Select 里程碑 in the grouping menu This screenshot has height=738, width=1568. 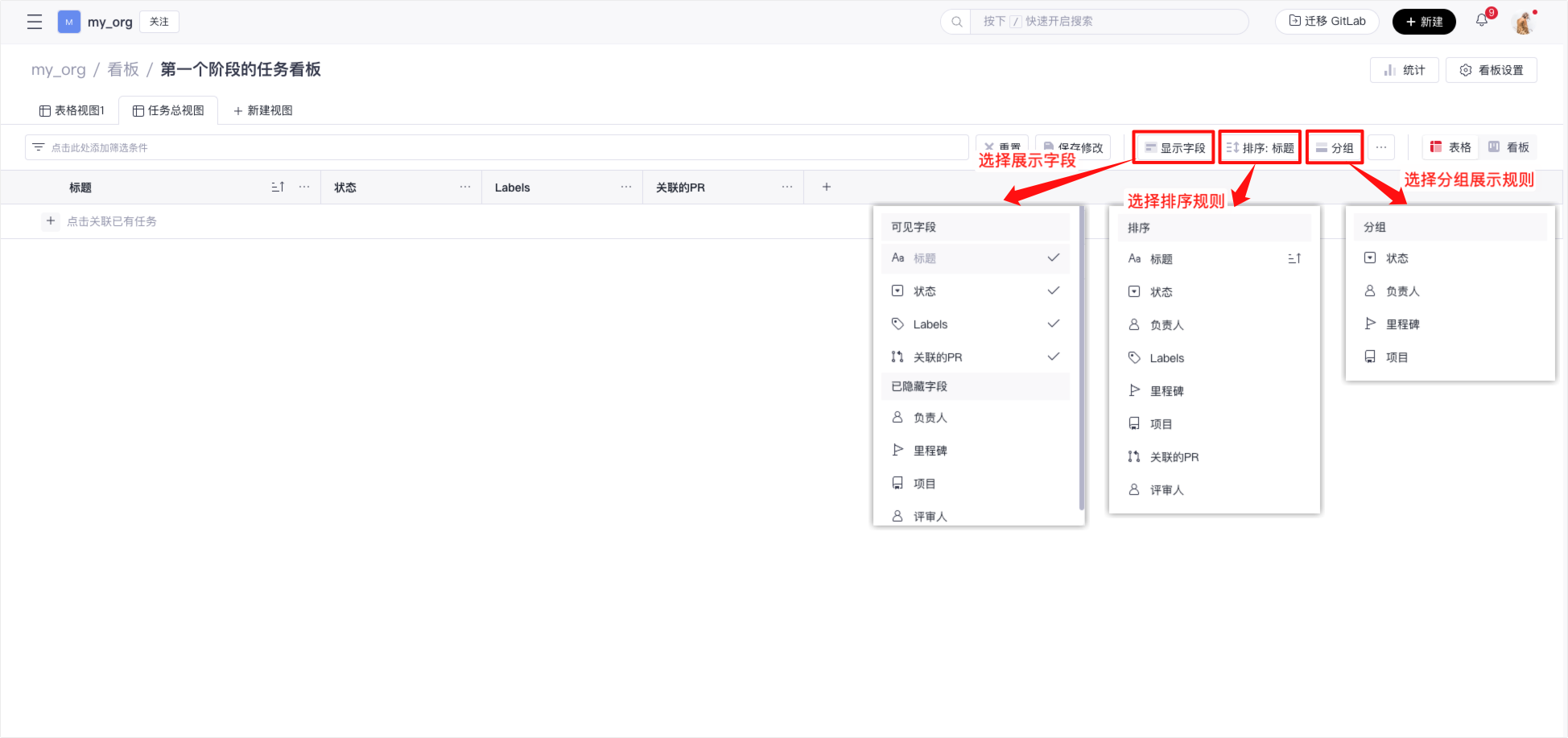1402,324
